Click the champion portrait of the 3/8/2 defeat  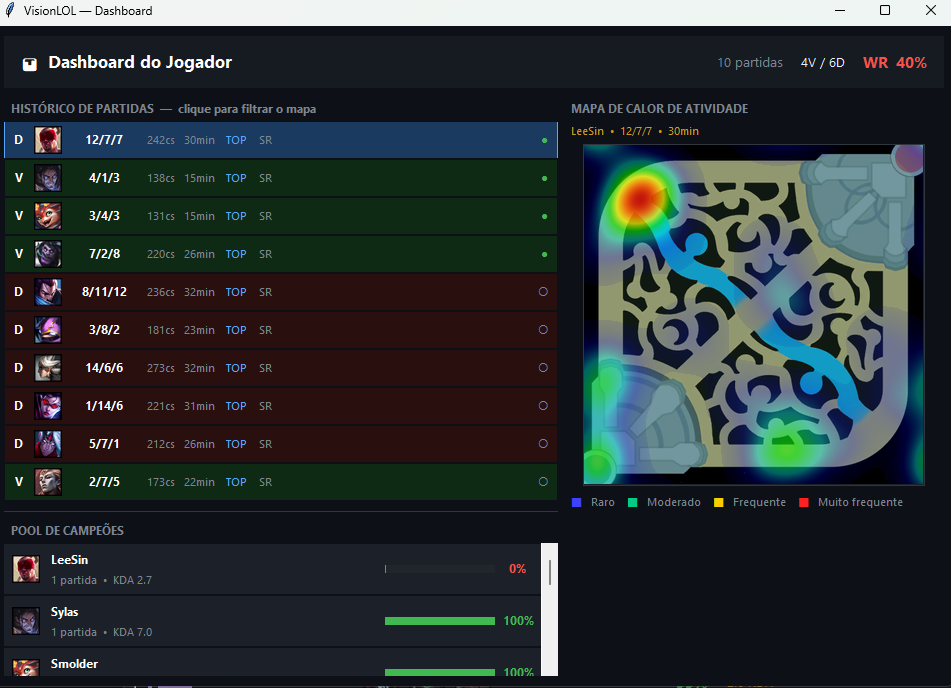point(47,329)
